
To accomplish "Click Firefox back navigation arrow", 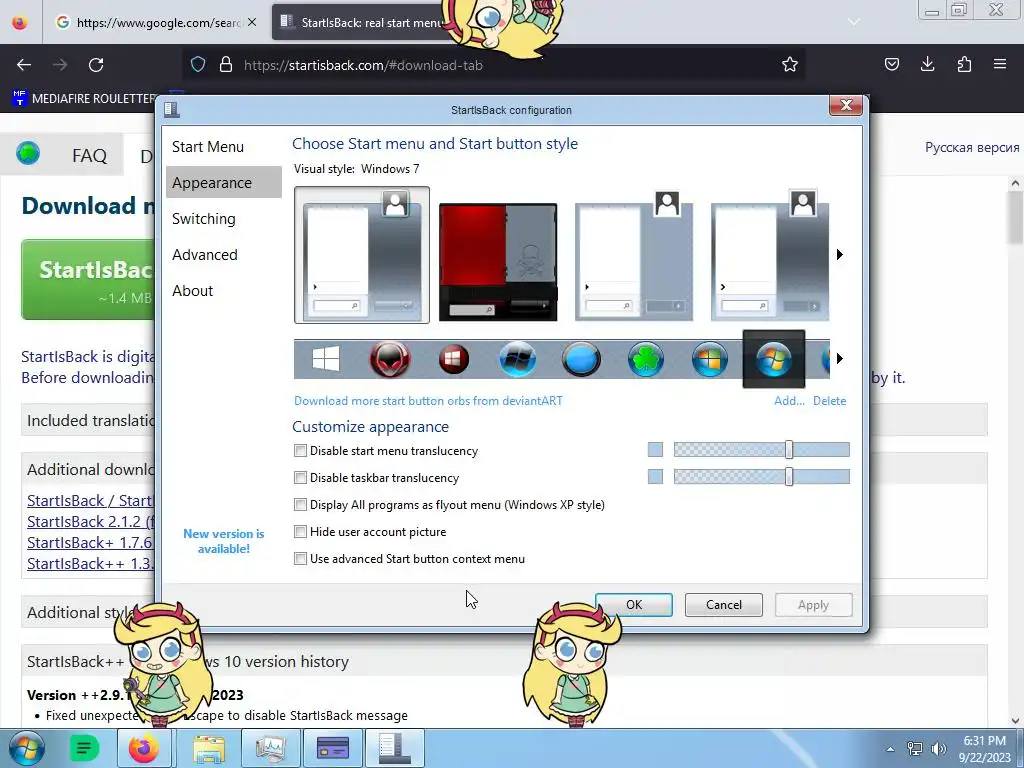I will point(24,65).
